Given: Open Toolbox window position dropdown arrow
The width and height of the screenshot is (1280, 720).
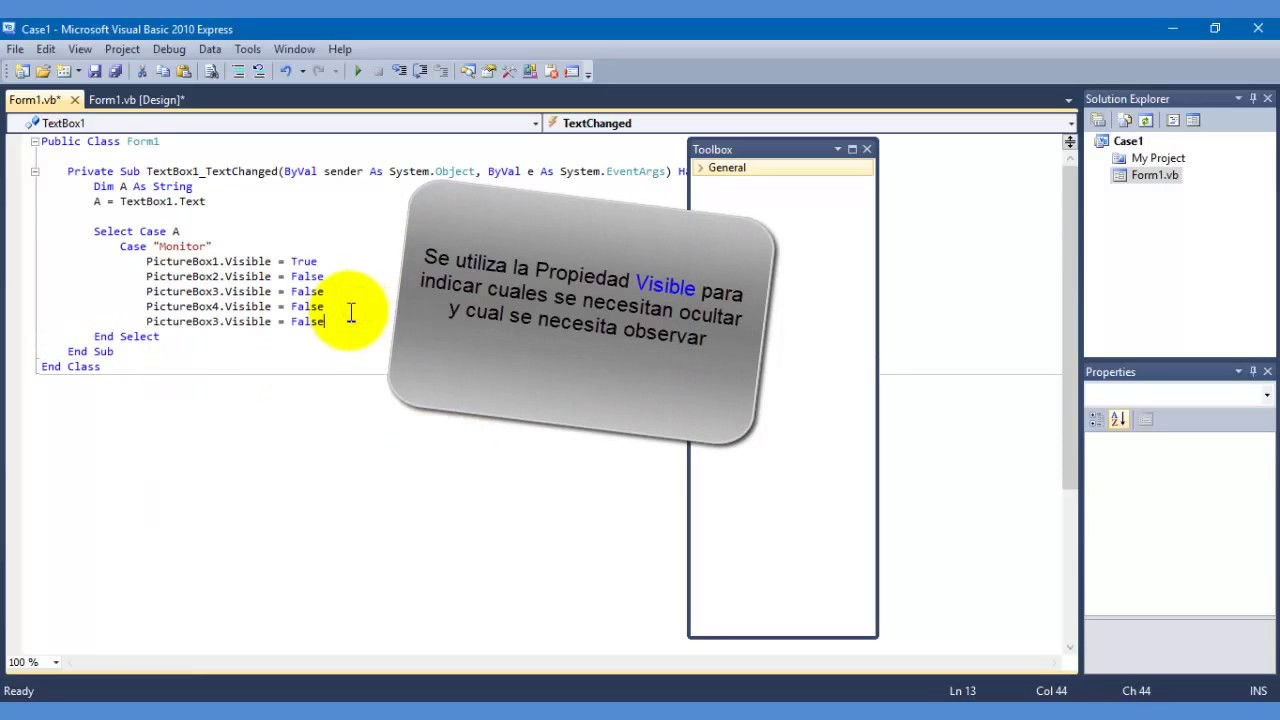Looking at the screenshot, I should [838, 149].
